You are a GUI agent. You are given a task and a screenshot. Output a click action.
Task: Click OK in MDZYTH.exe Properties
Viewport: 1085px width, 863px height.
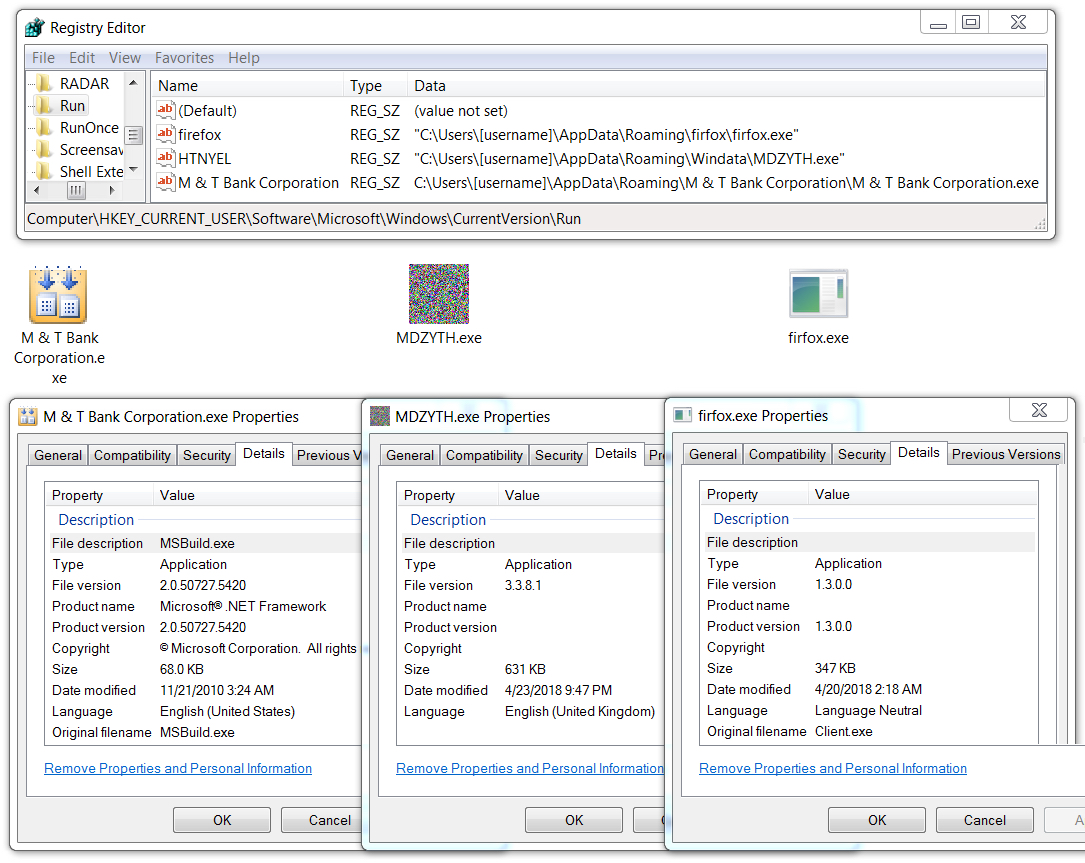(574, 820)
